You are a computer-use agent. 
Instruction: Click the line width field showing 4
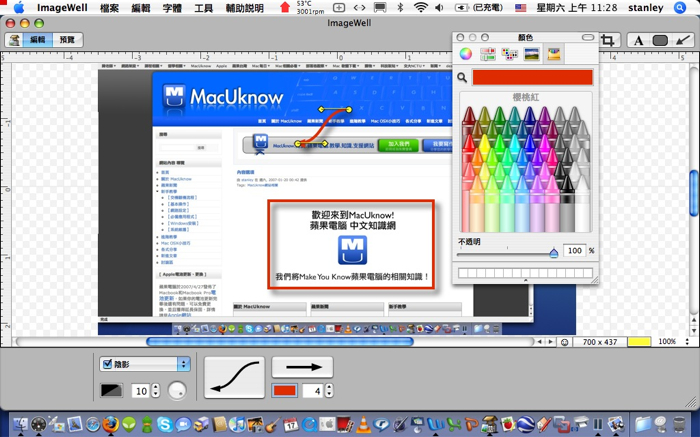point(313,391)
